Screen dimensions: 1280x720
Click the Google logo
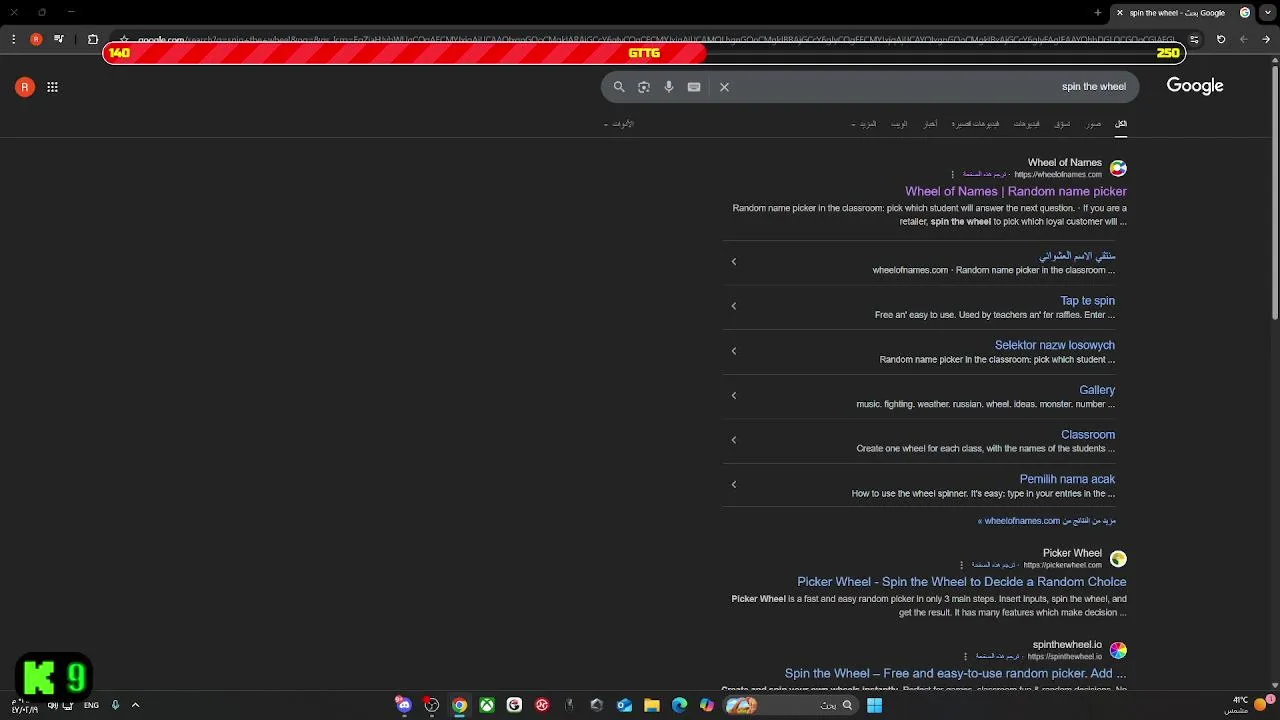pos(1195,86)
